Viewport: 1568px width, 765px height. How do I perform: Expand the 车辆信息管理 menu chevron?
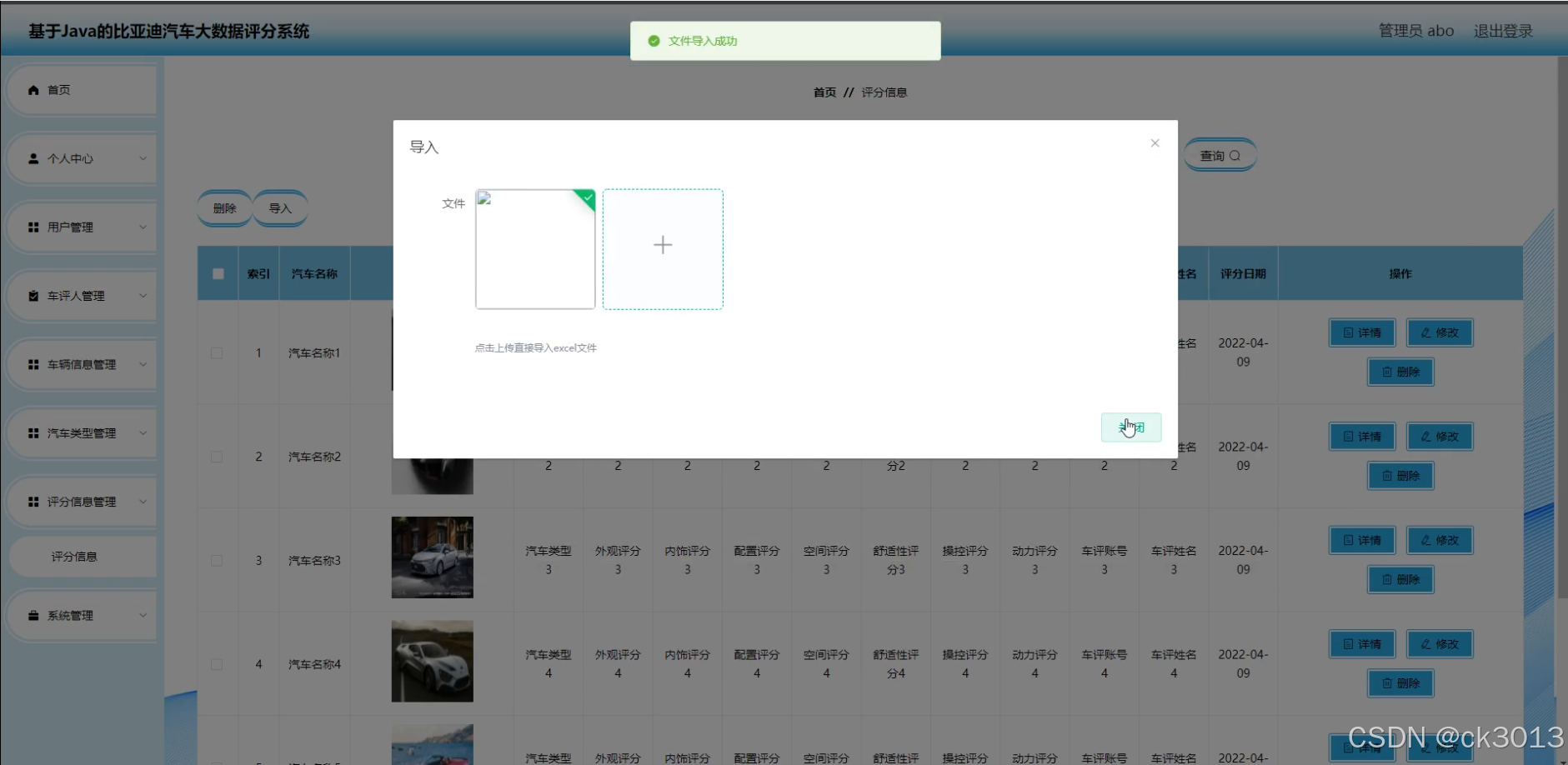tap(143, 364)
